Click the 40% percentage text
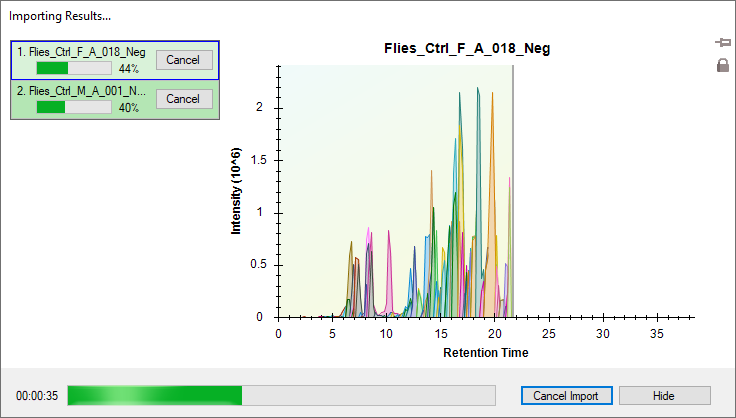The height and width of the screenshot is (418, 736). 129,107
